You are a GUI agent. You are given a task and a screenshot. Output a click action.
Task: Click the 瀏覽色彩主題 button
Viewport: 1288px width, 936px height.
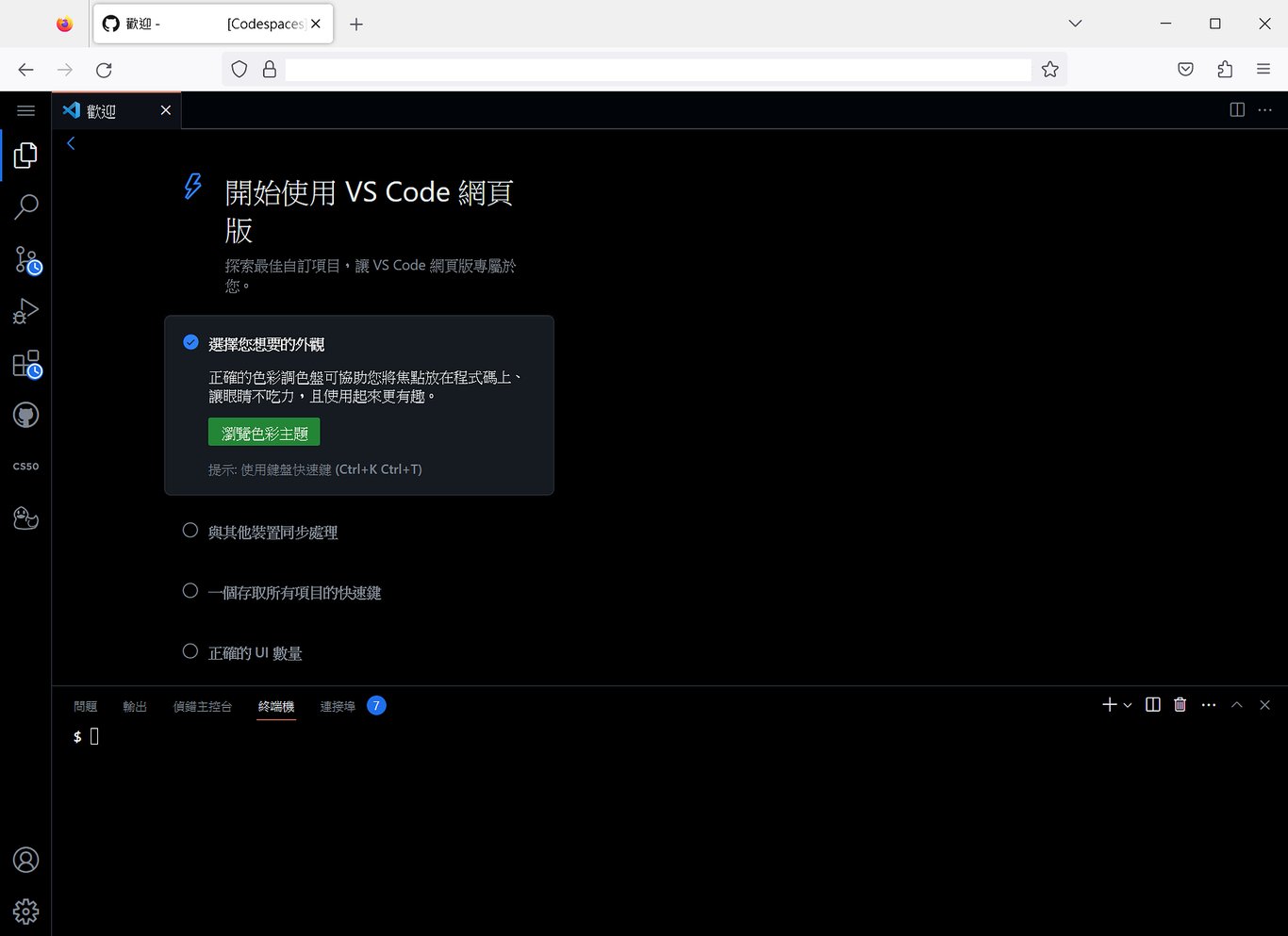tap(264, 433)
